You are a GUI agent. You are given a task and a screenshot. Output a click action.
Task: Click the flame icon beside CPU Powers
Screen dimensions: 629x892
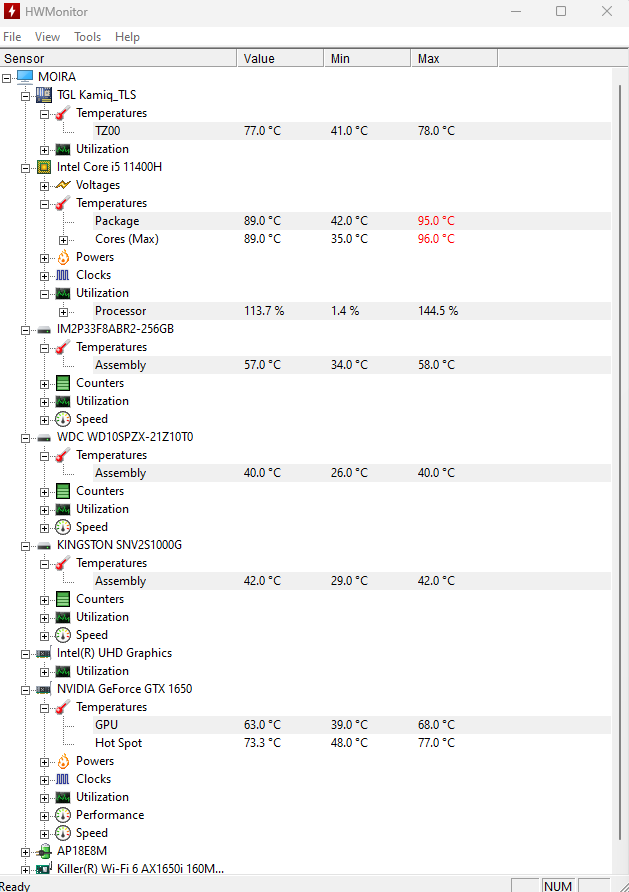point(63,257)
